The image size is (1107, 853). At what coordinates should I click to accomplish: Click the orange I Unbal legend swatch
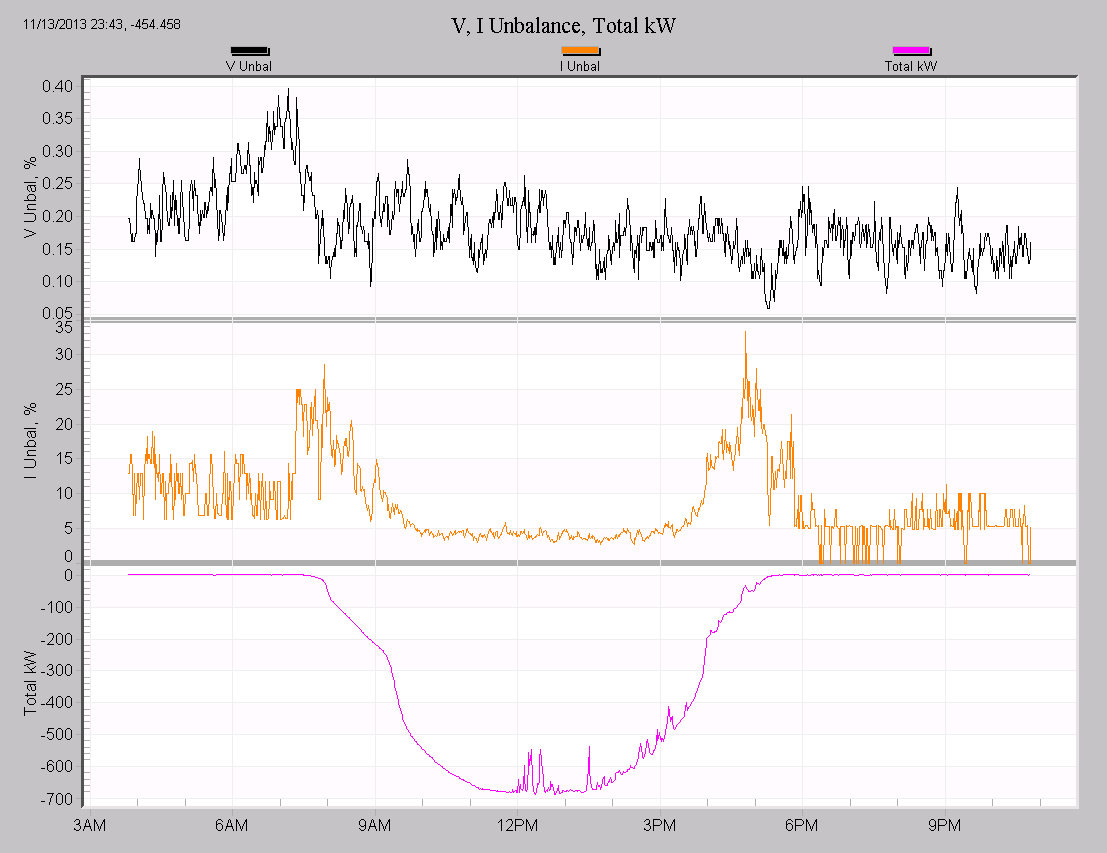[x=579, y=50]
